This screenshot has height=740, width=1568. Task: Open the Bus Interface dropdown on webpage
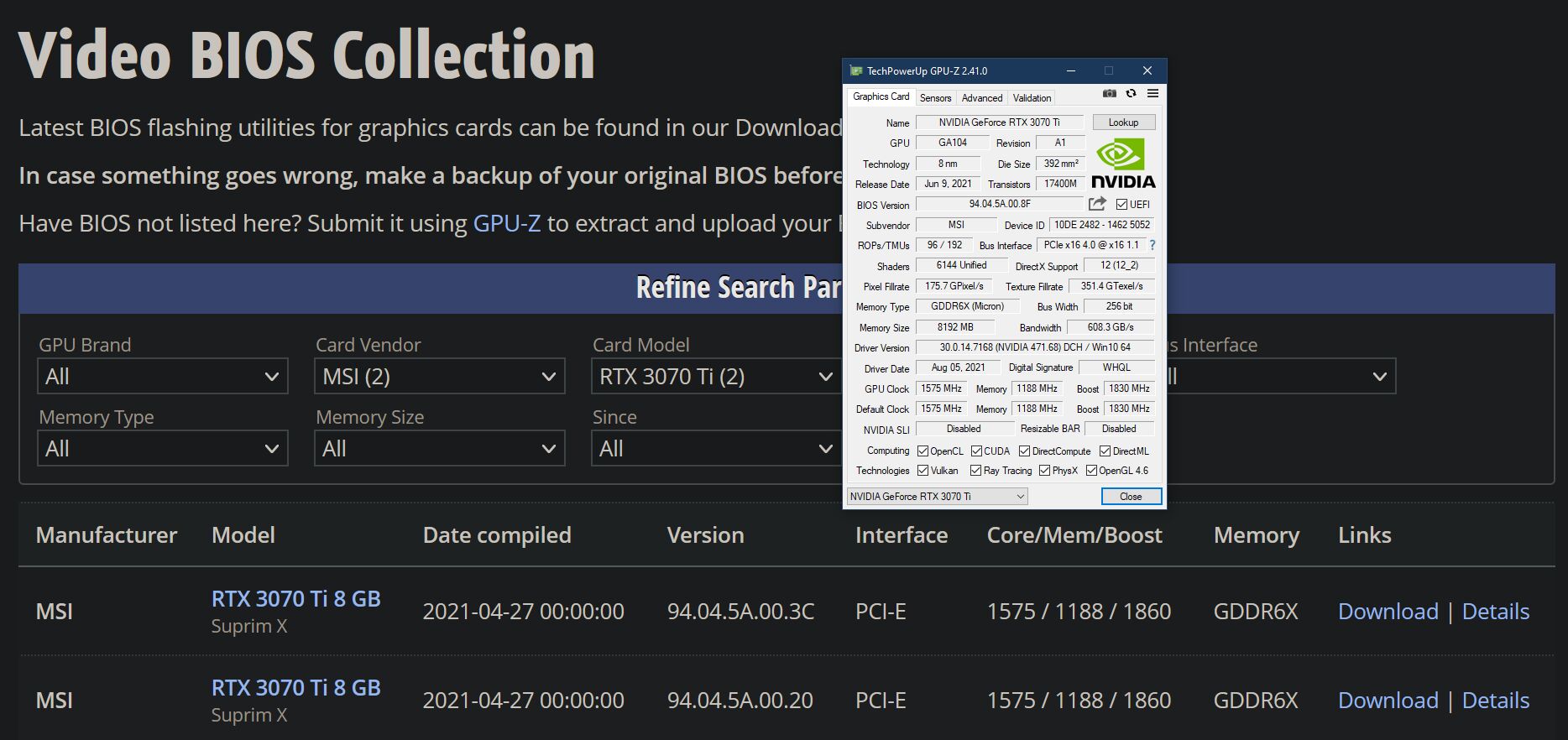click(1281, 376)
